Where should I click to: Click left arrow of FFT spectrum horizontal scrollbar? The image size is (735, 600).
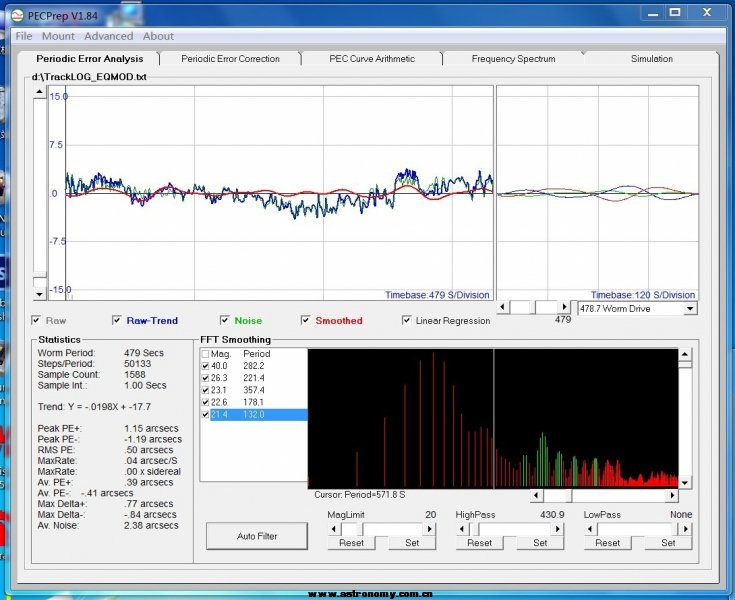pyautogui.click(x=536, y=495)
